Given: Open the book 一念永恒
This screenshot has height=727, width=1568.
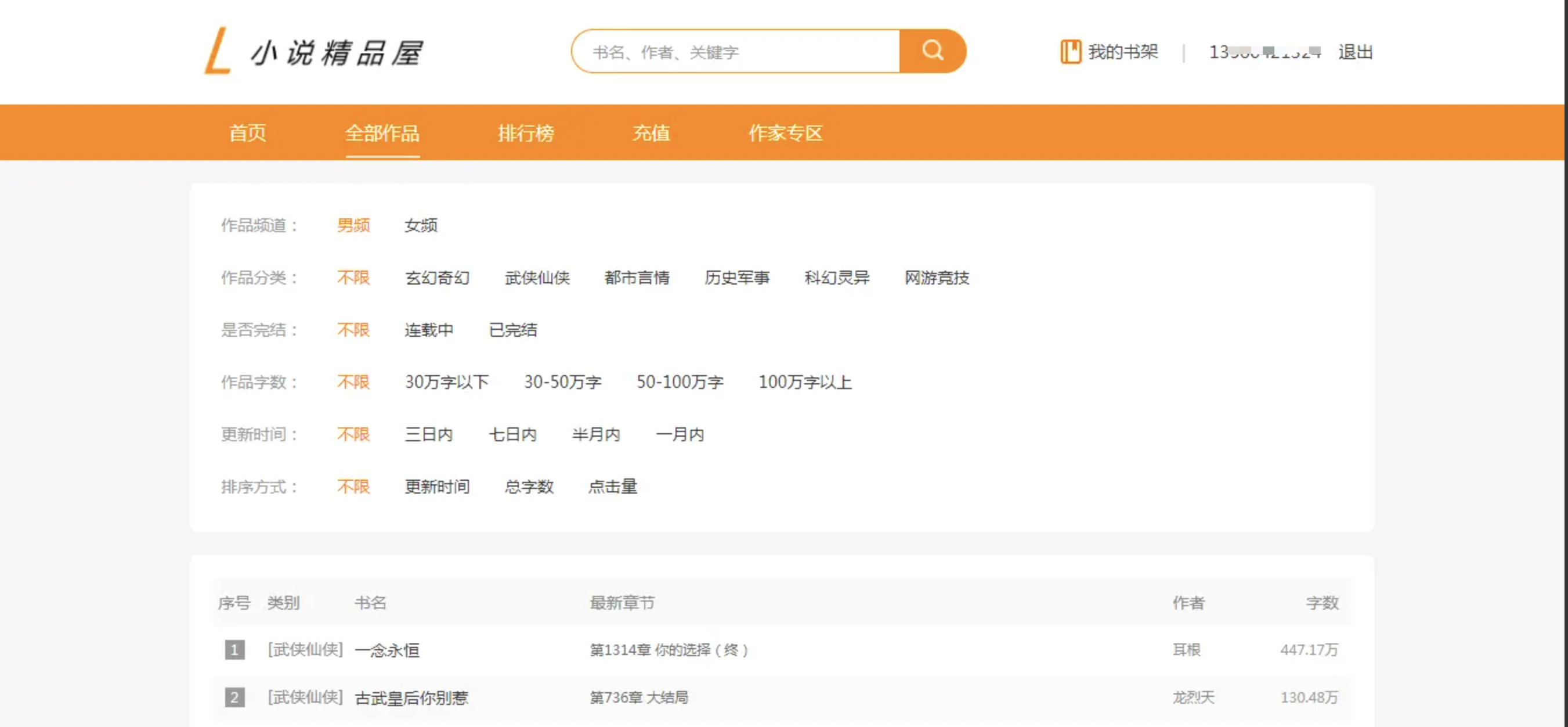Looking at the screenshot, I should click(387, 650).
